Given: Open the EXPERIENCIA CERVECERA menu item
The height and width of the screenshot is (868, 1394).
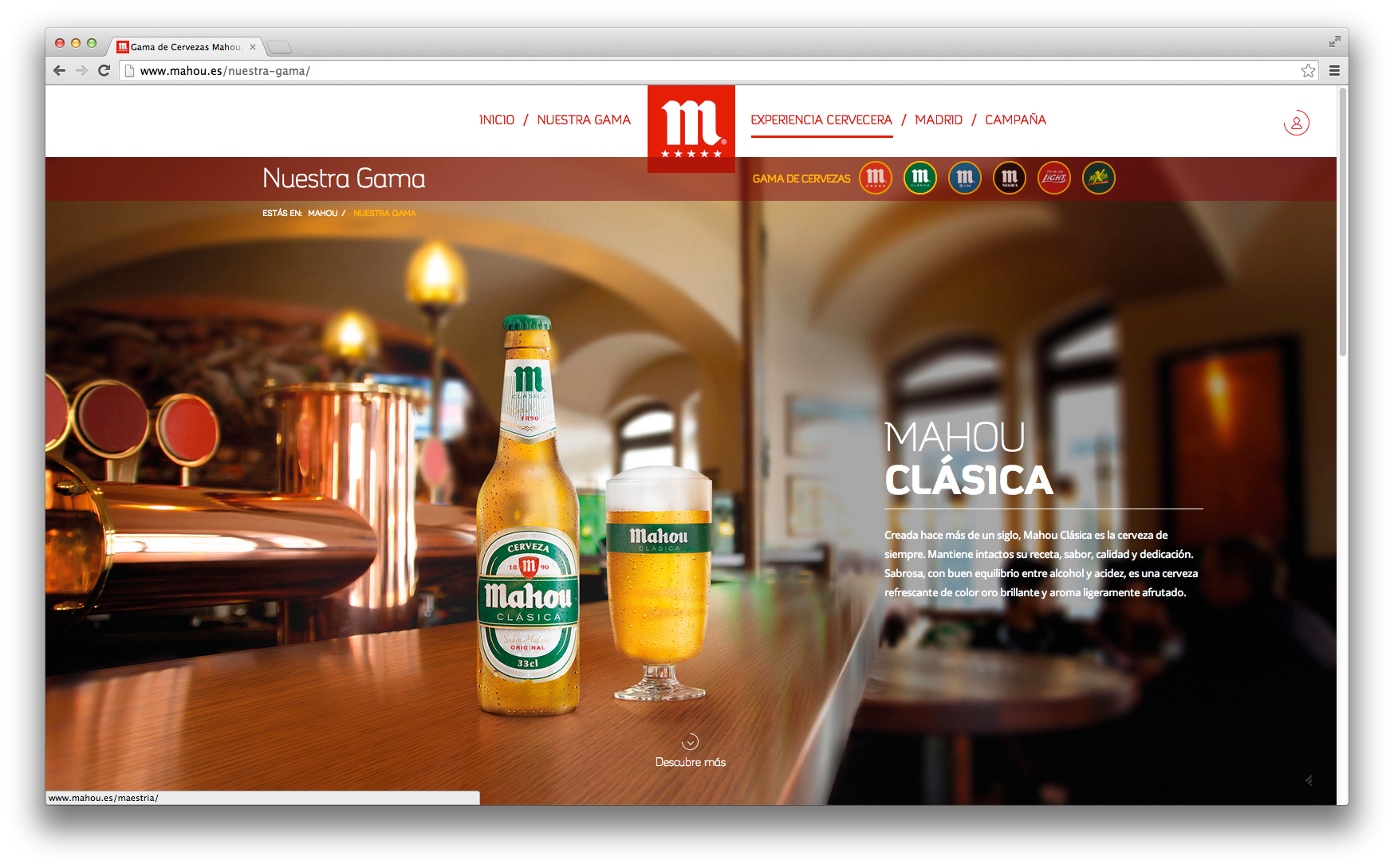Looking at the screenshot, I should coord(821,120).
